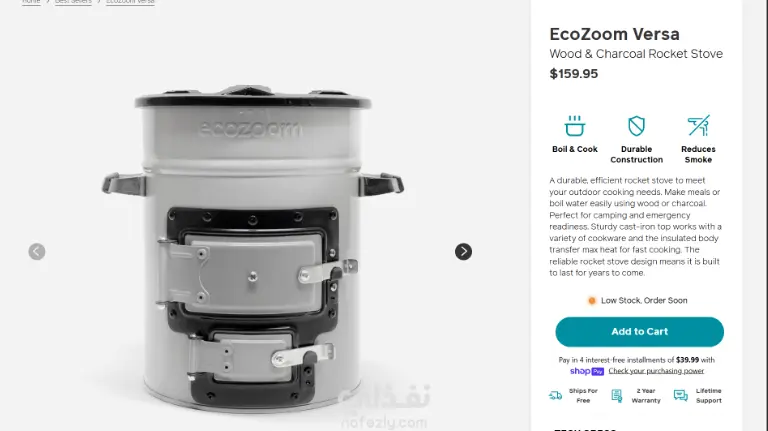
Task: Click the orange low stock indicator dot
Action: pos(592,300)
